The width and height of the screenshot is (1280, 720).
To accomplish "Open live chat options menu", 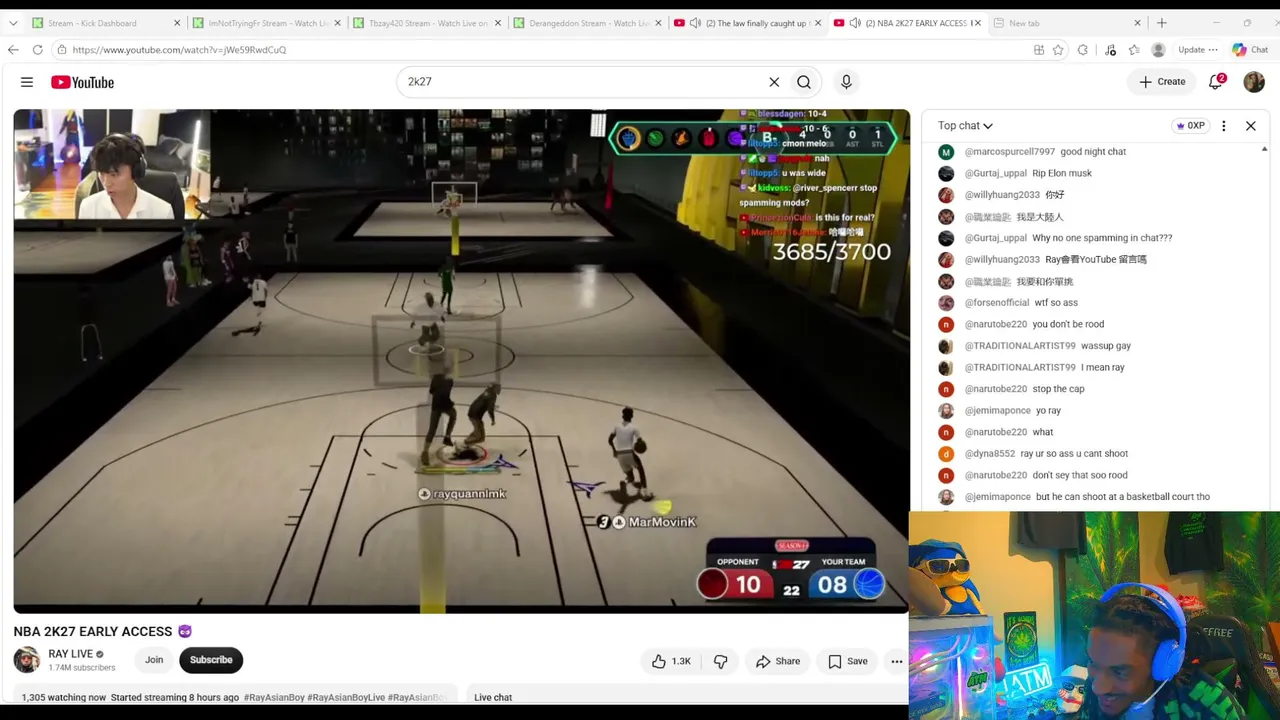I will tap(1223, 126).
